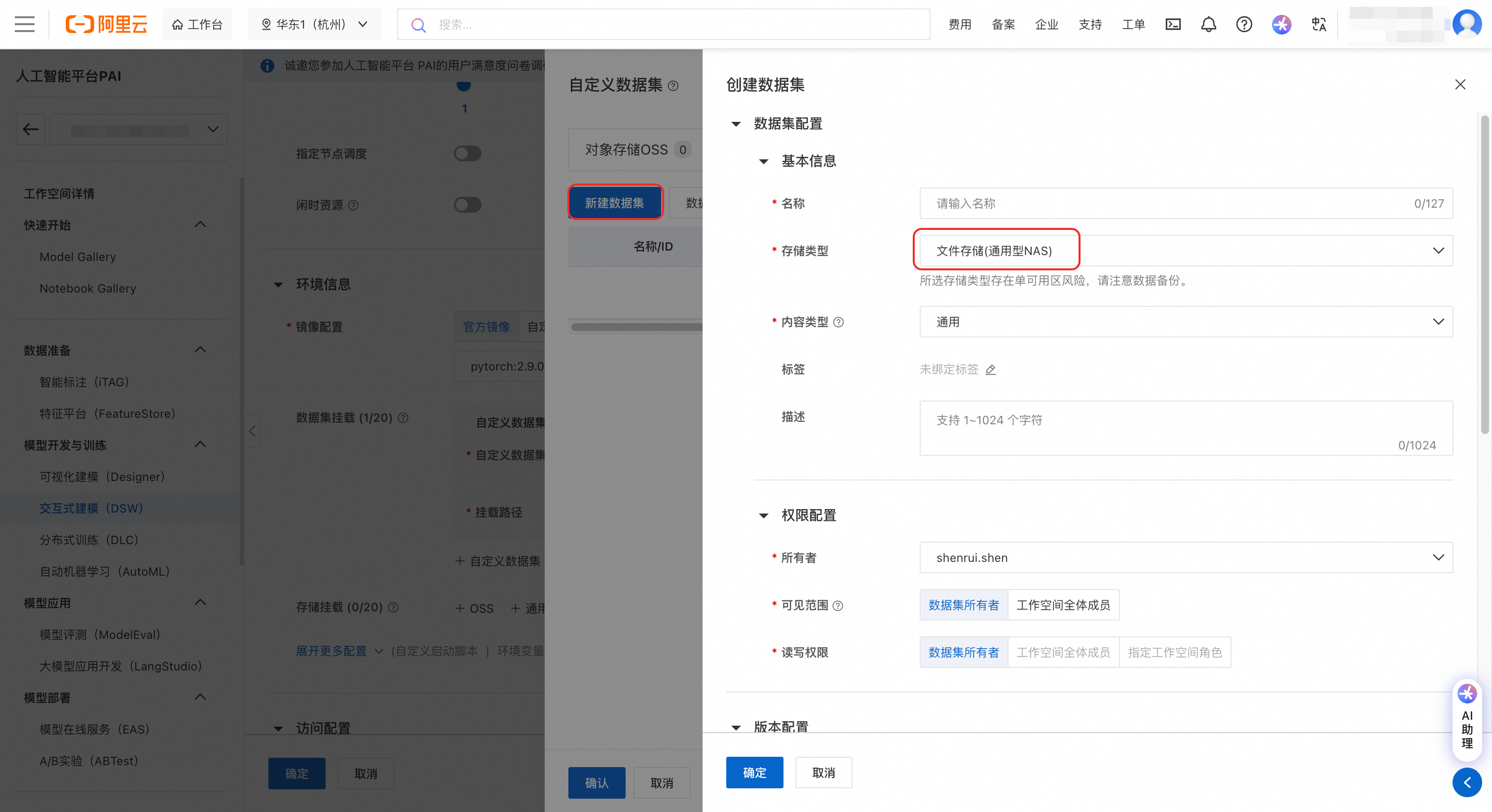Click the edit pencil beside 未绑定标签
This screenshot has height=812, width=1492.
click(991, 369)
